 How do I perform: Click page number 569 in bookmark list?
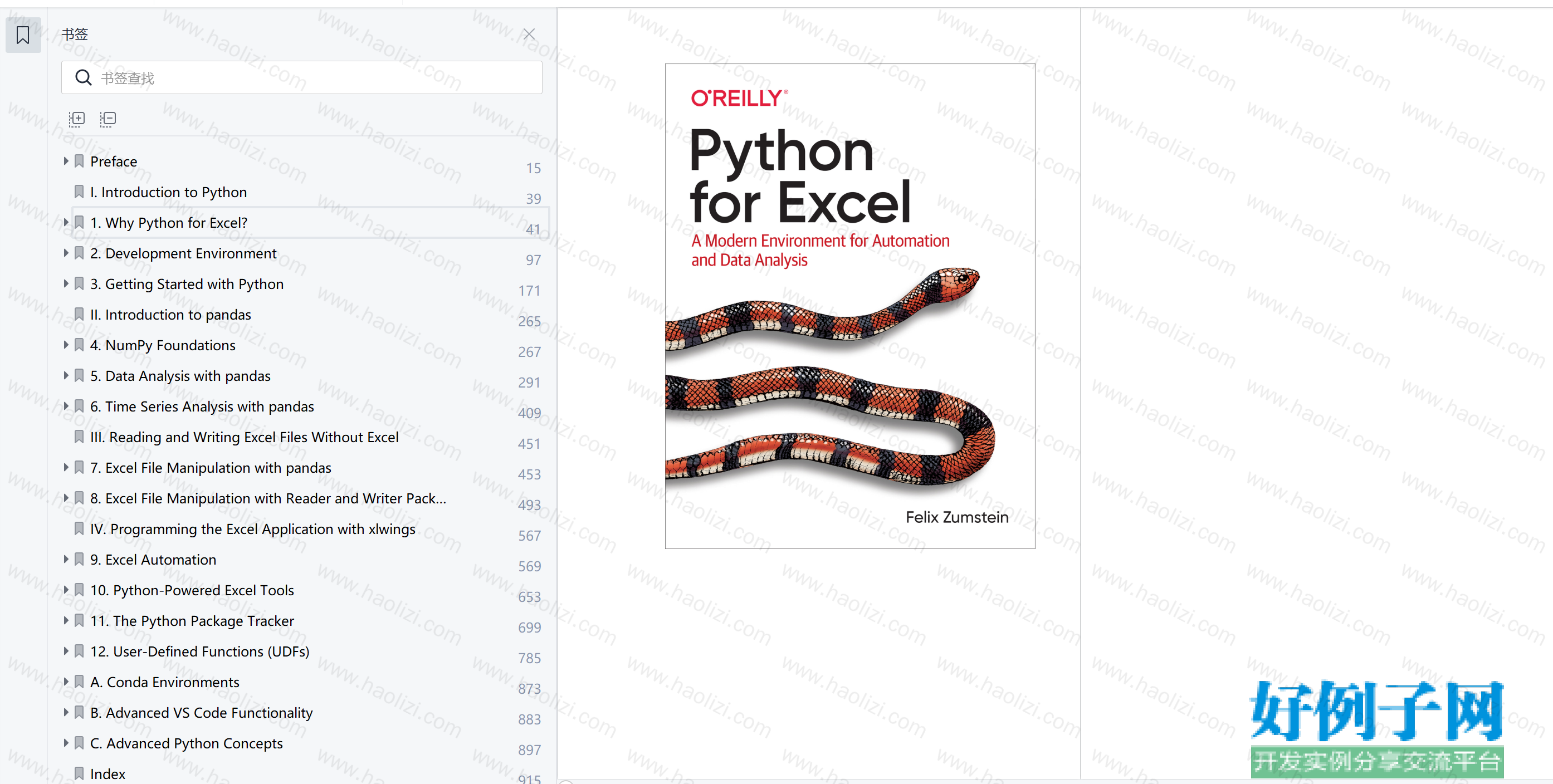point(529,566)
